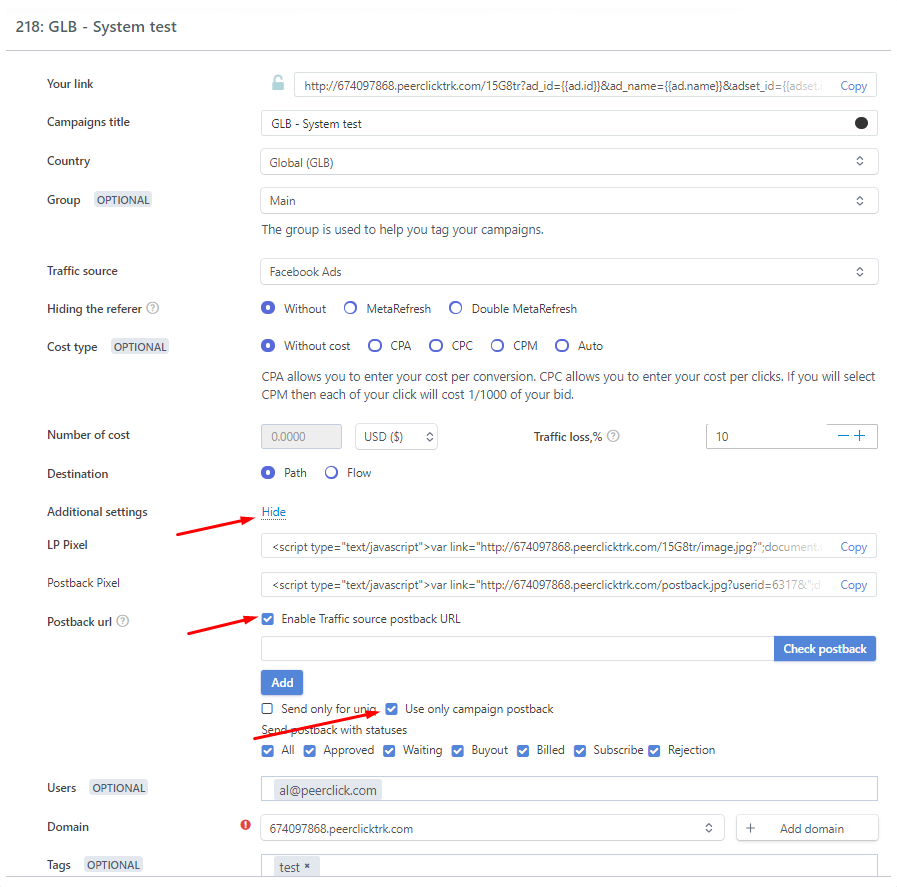Choose Without cost radio option

click(x=268, y=345)
